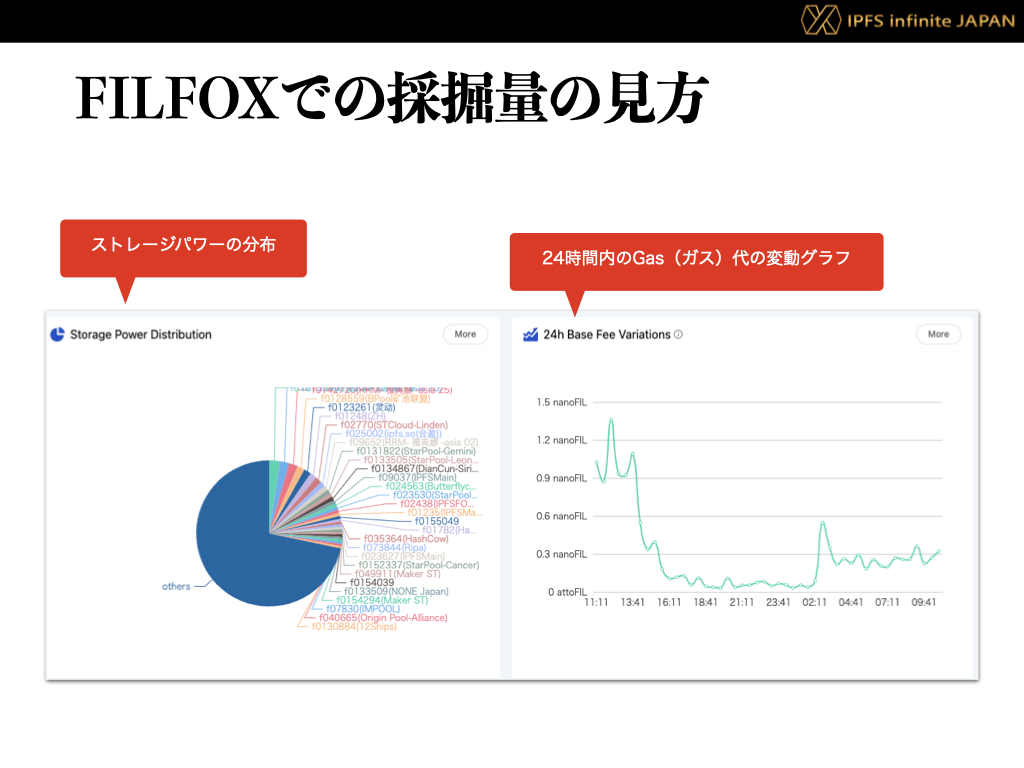Select the f0128559(BPool矿池联盟) pie label

pos(375,398)
